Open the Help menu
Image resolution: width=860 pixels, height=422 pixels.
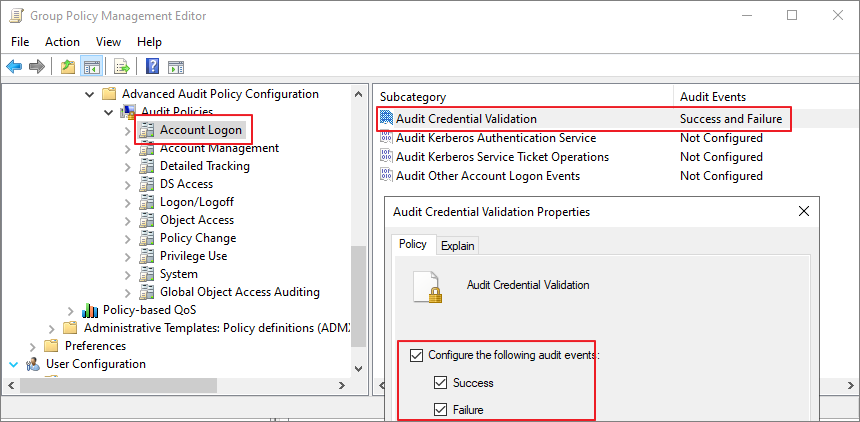(x=149, y=42)
